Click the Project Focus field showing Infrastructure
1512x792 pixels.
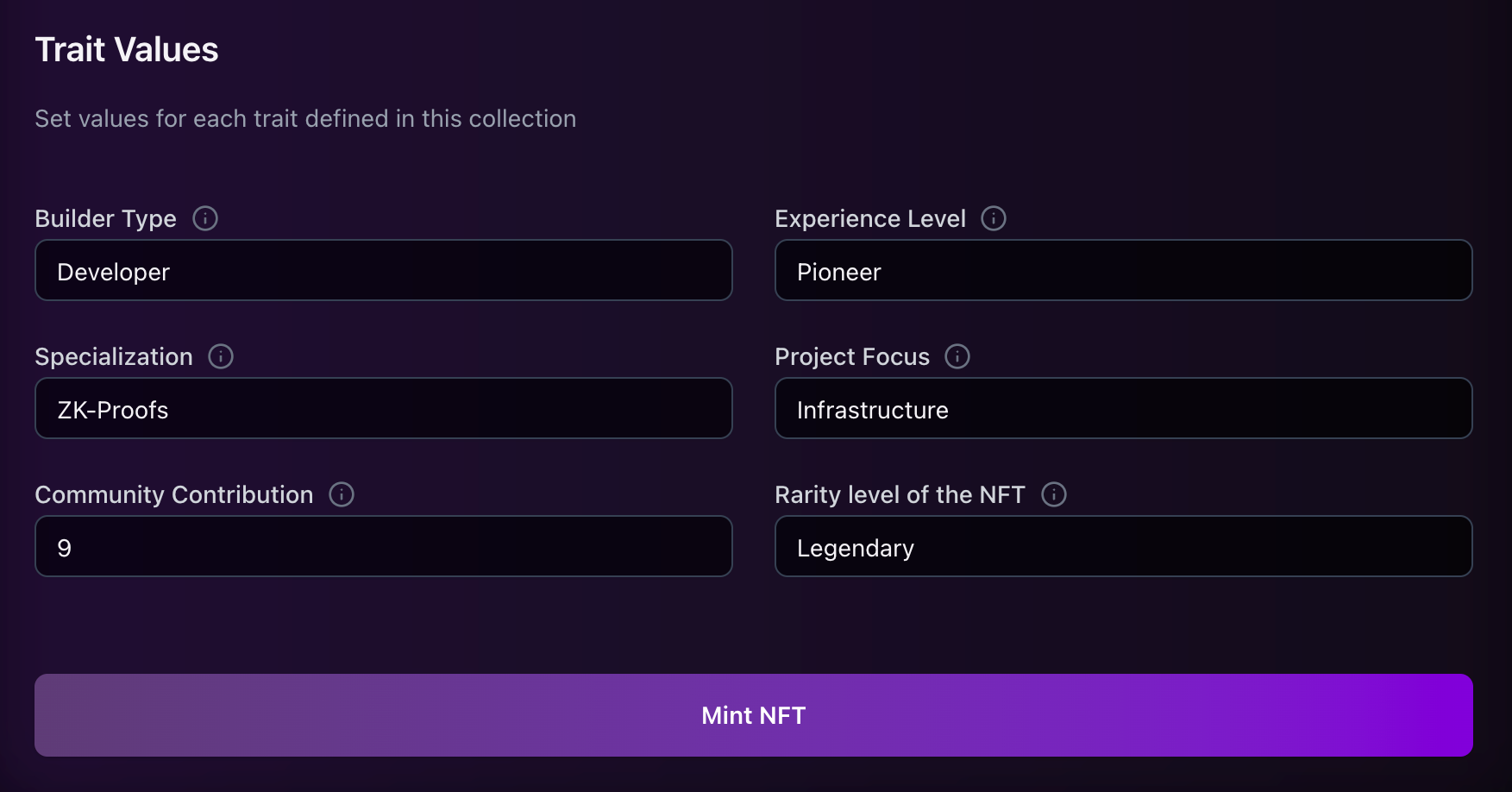[x=1123, y=409]
